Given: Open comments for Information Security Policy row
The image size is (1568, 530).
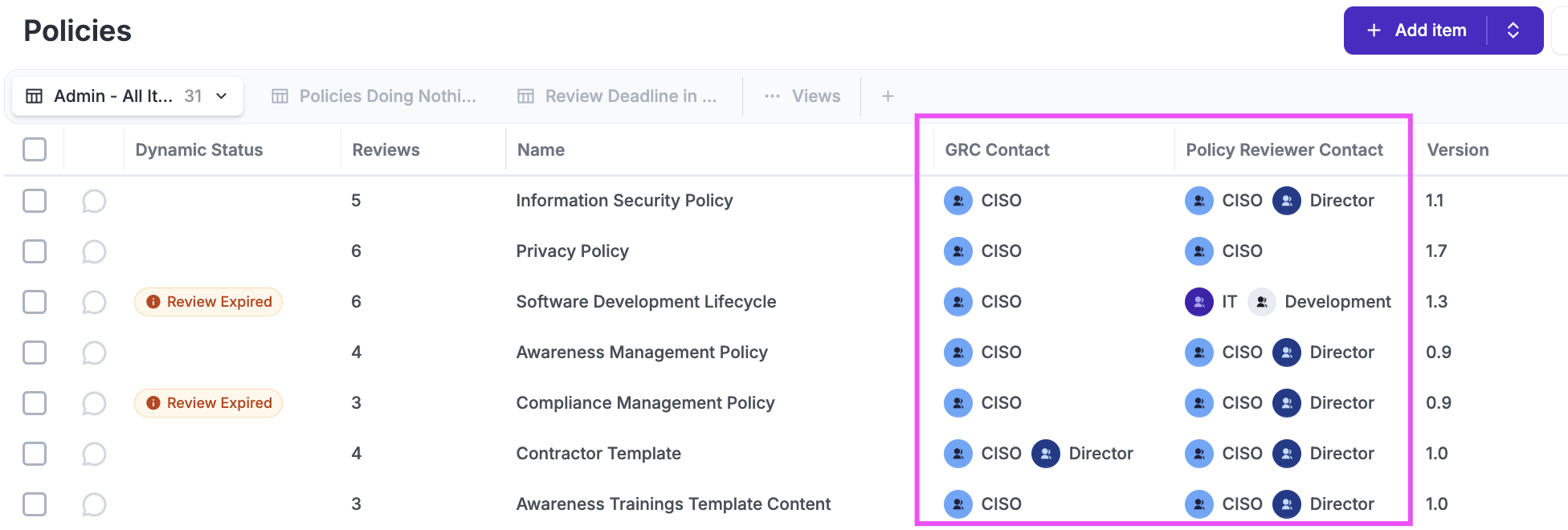Looking at the screenshot, I should click(x=94, y=201).
